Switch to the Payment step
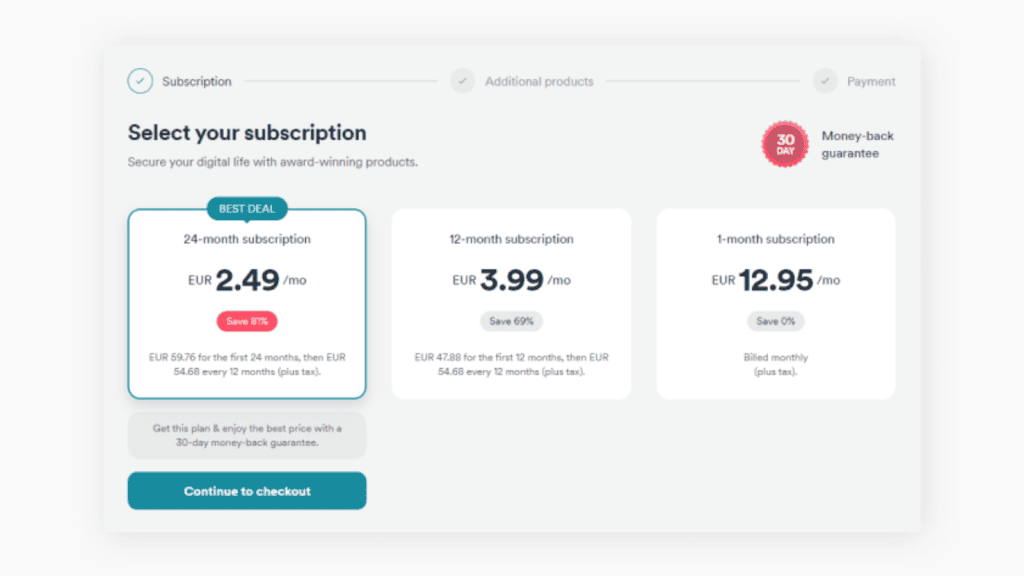Viewport: 1024px width, 576px height. [x=870, y=81]
